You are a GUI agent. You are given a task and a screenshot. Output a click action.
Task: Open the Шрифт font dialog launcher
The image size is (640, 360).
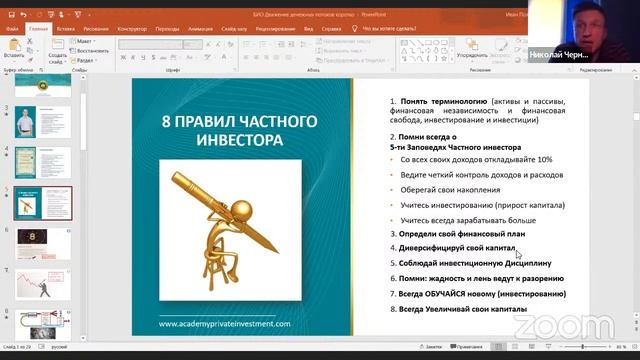(235, 70)
